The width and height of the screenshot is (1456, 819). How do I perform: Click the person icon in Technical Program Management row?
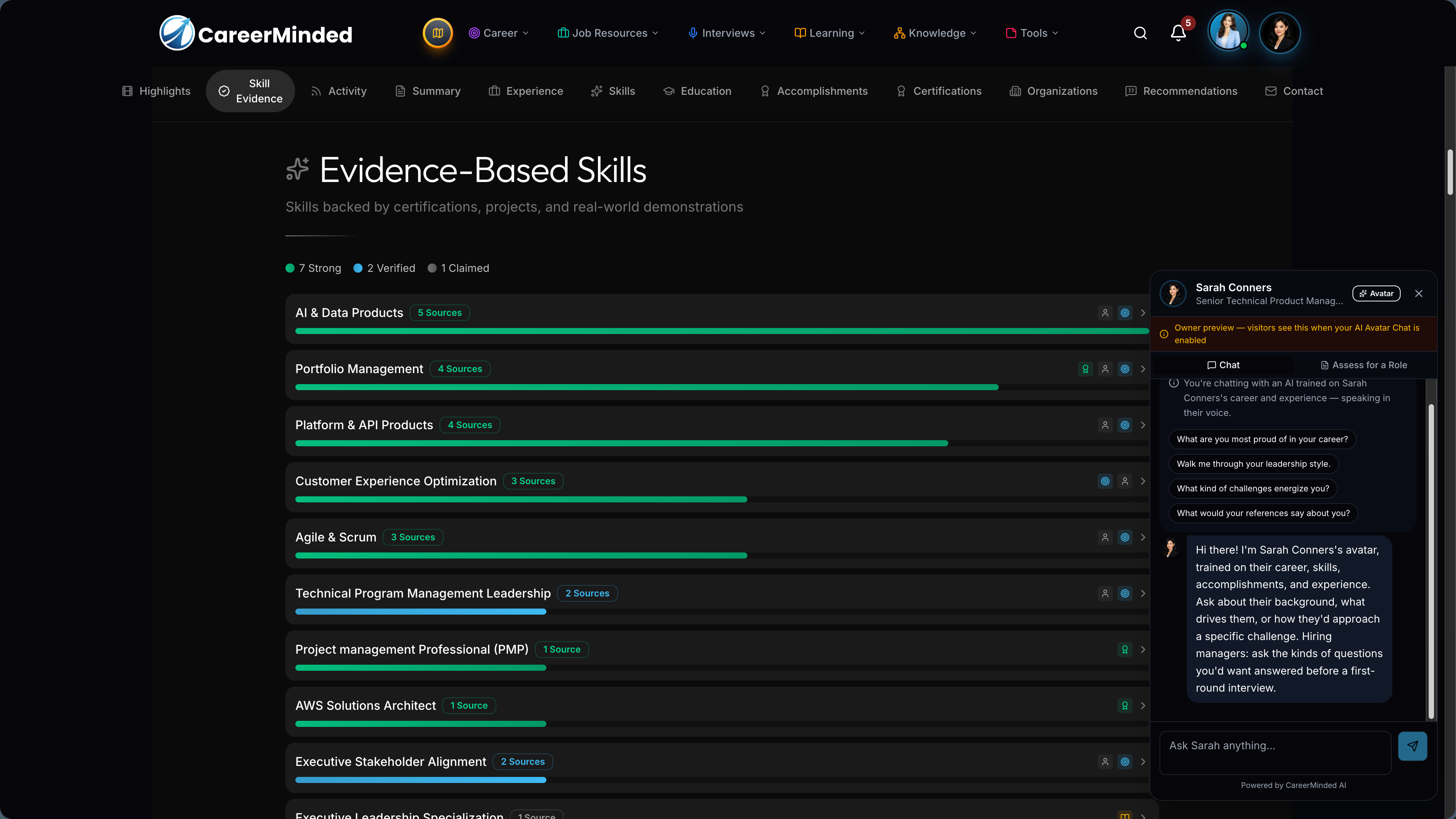1105,593
